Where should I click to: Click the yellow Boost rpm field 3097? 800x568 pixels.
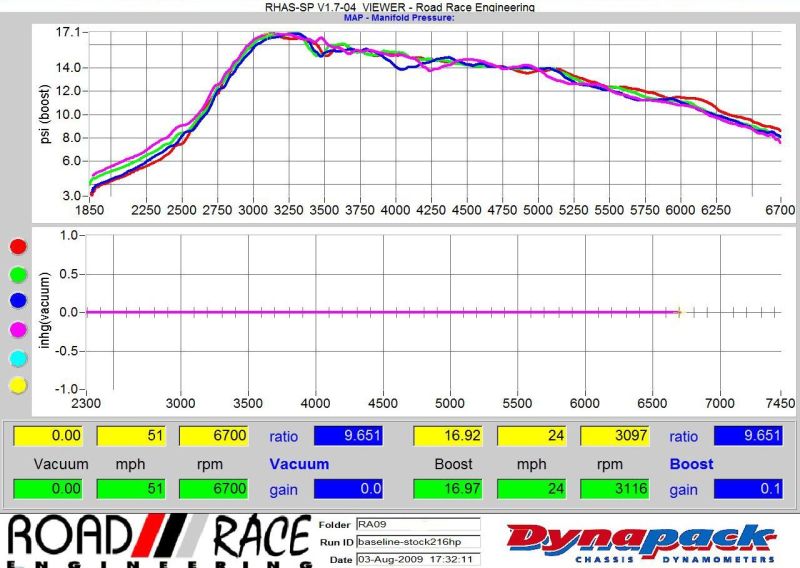pos(614,436)
